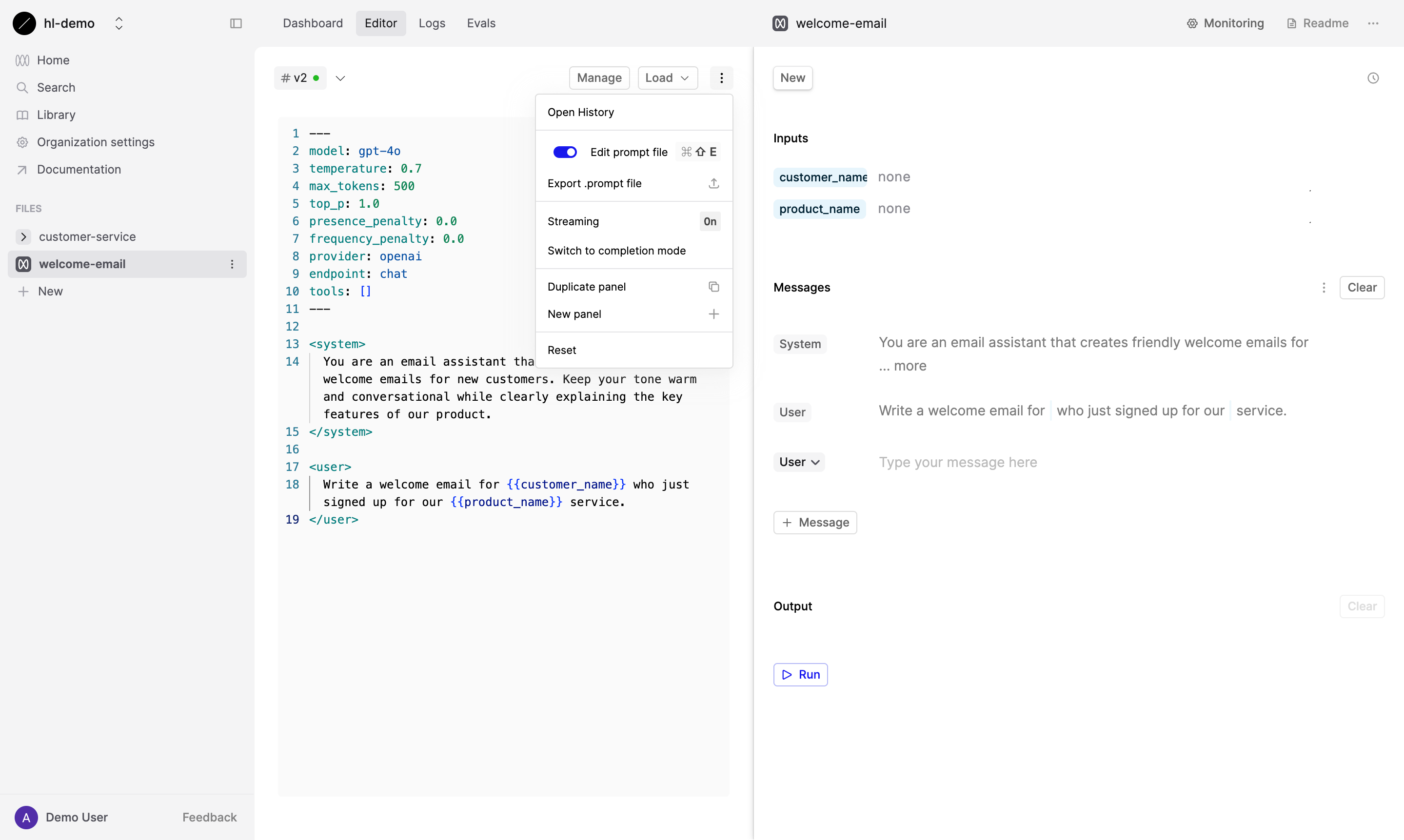The width and height of the screenshot is (1404, 840).
Task: Choose Switch to completion mode
Action: (x=634, y=251)
